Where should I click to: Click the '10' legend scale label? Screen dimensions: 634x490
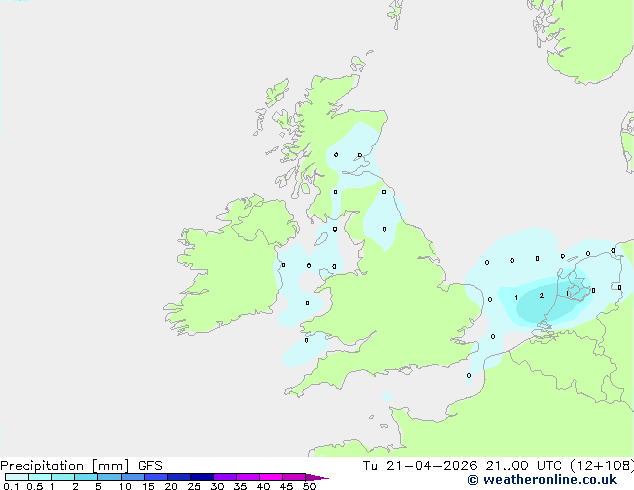coord(125,486)
